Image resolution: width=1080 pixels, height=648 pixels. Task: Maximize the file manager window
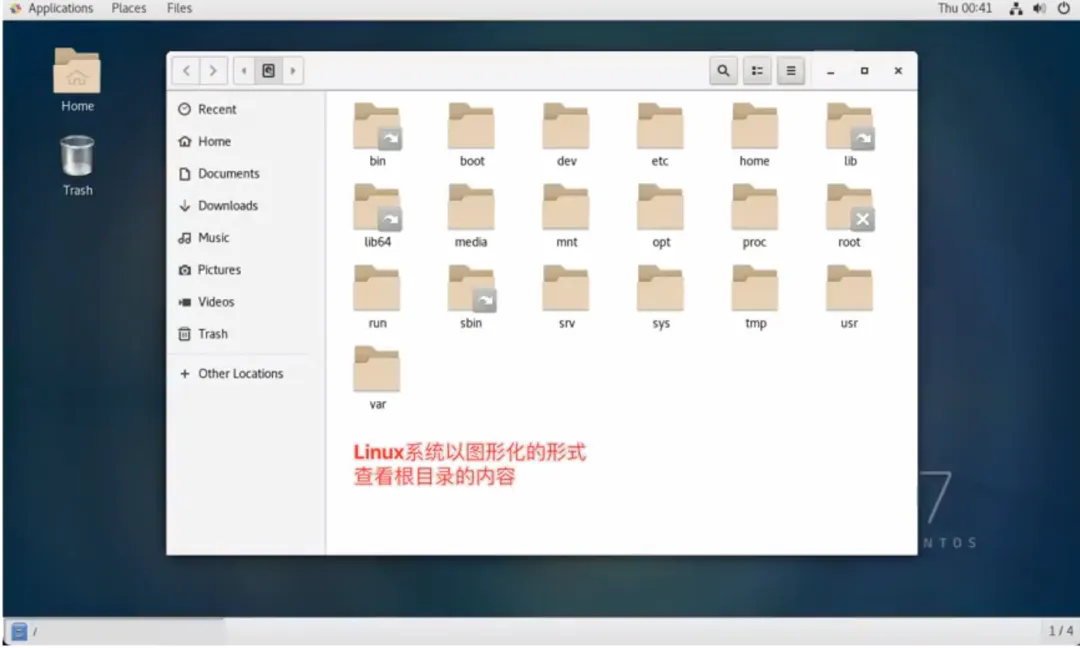click(x=864, y=70)
